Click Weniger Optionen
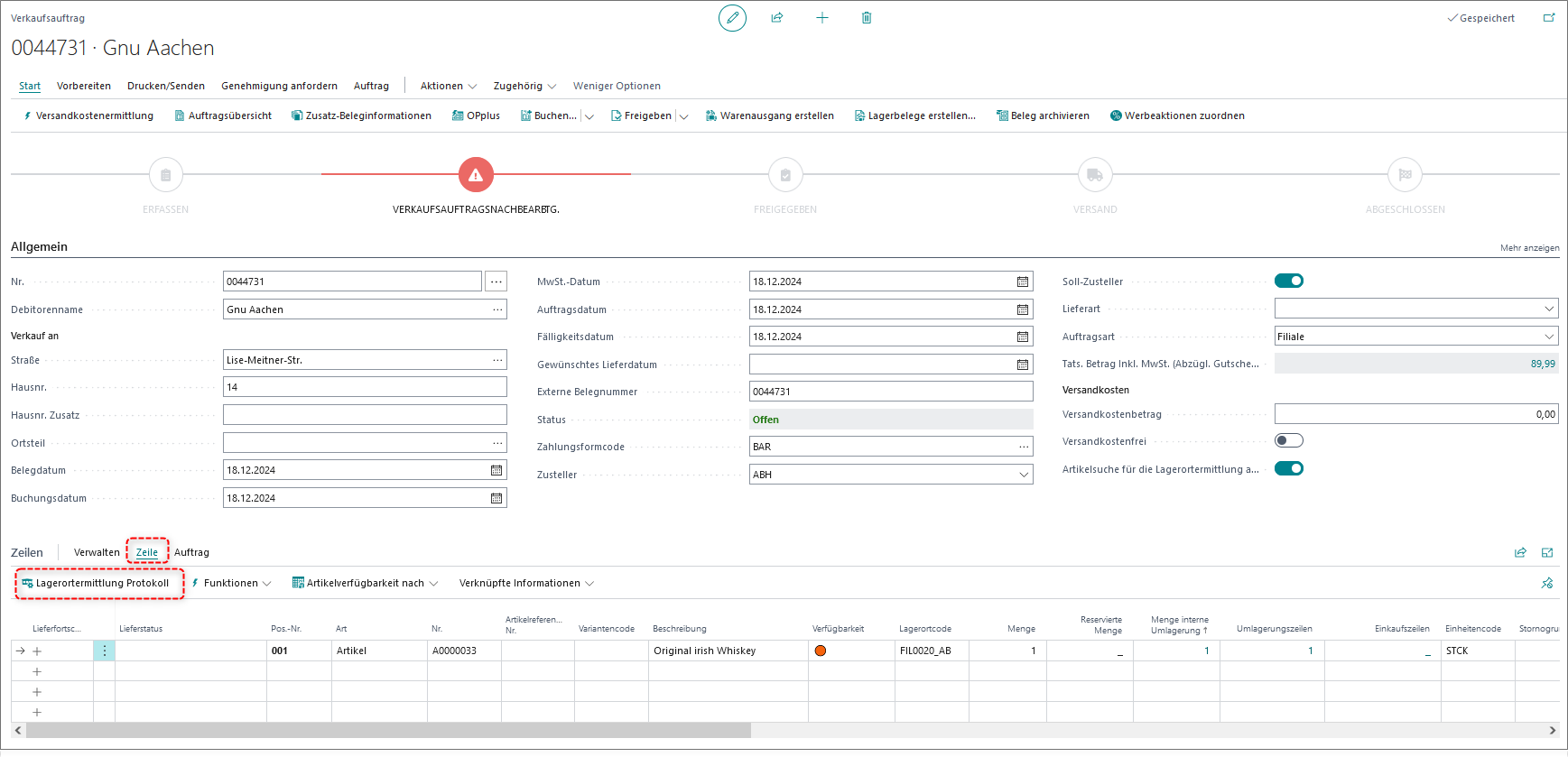This screenshot has height=757, width=1568. pos(617,86)
